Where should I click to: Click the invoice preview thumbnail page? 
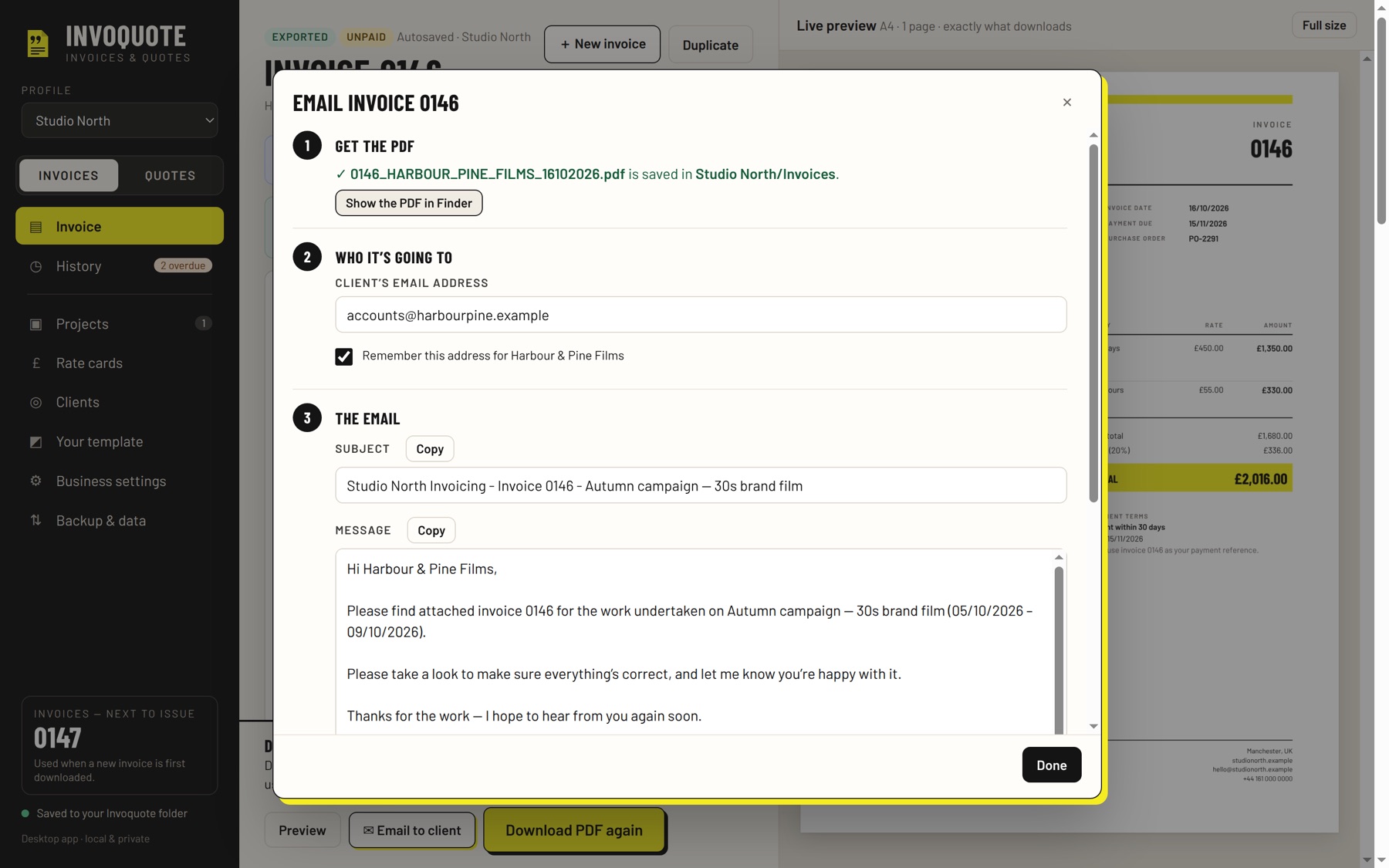(1222, 452)
